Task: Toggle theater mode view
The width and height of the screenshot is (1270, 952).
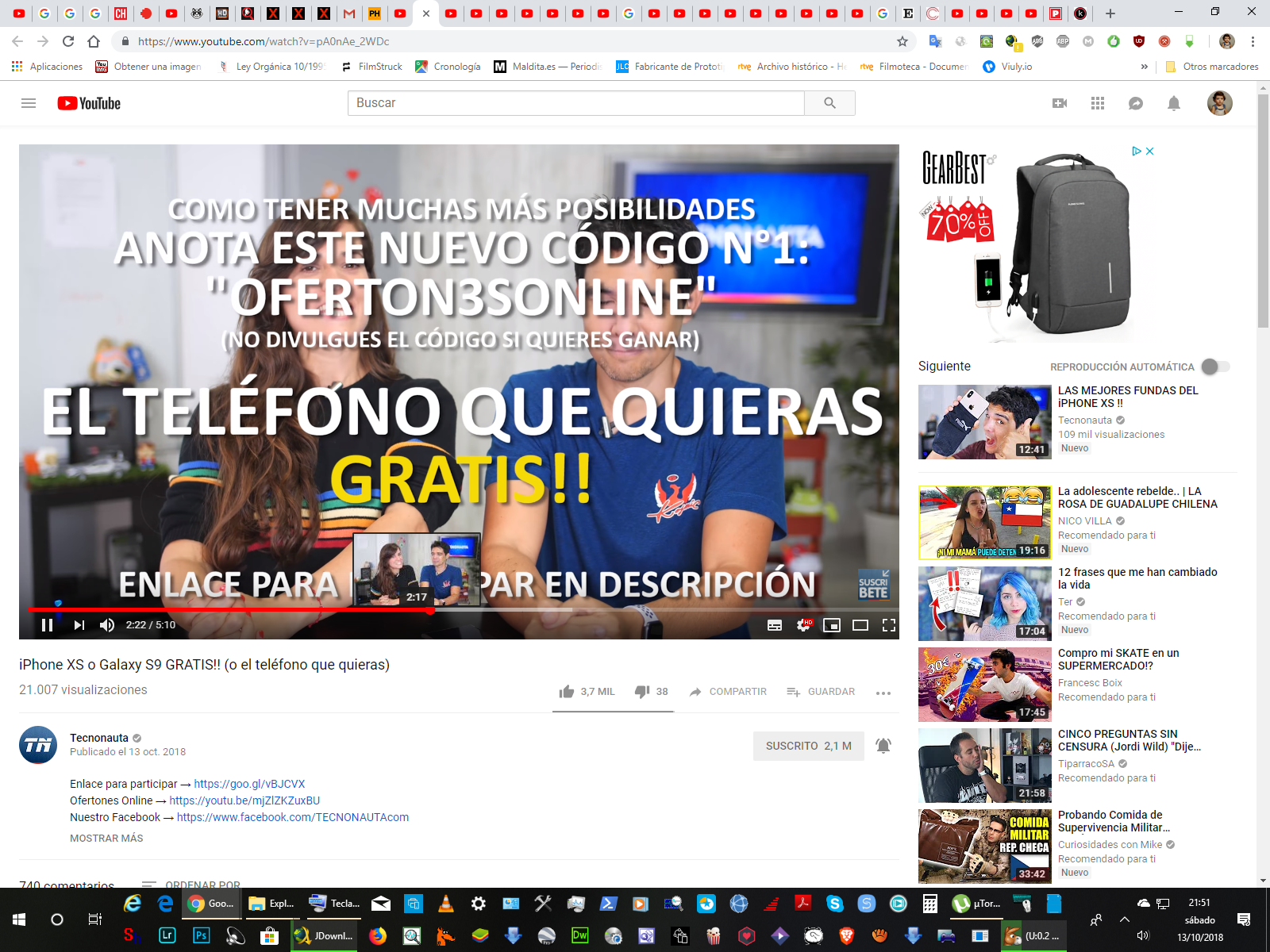Action: coord(860,625)
